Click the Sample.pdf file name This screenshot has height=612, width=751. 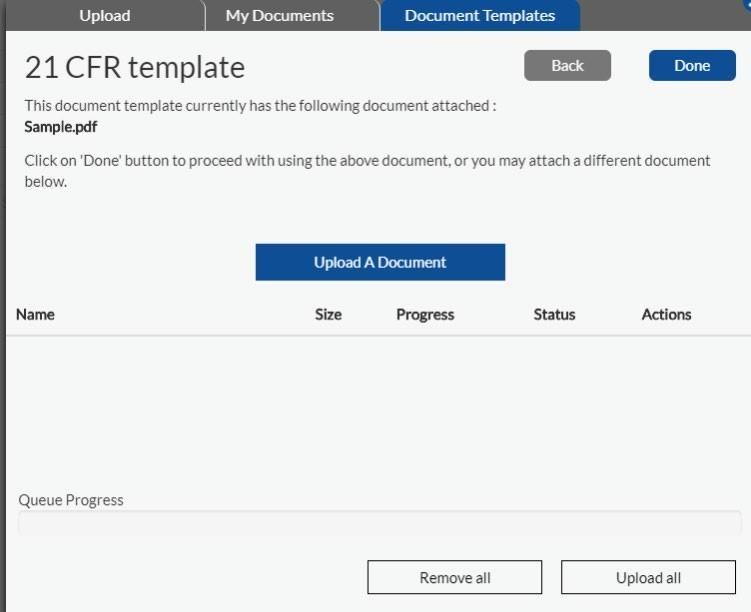click(61, 127)
